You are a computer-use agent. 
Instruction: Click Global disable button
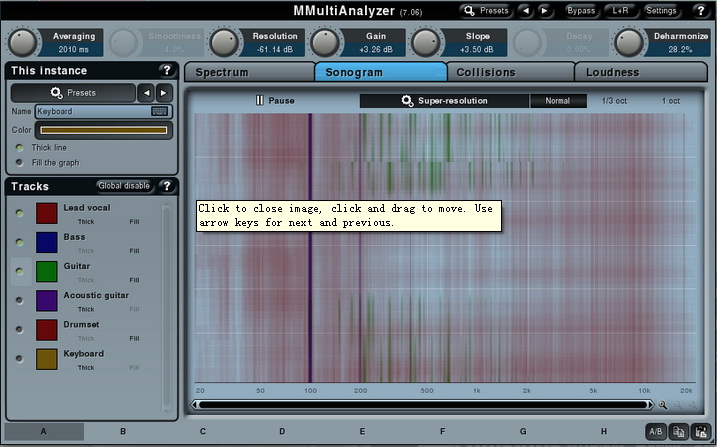pos(124,186)
